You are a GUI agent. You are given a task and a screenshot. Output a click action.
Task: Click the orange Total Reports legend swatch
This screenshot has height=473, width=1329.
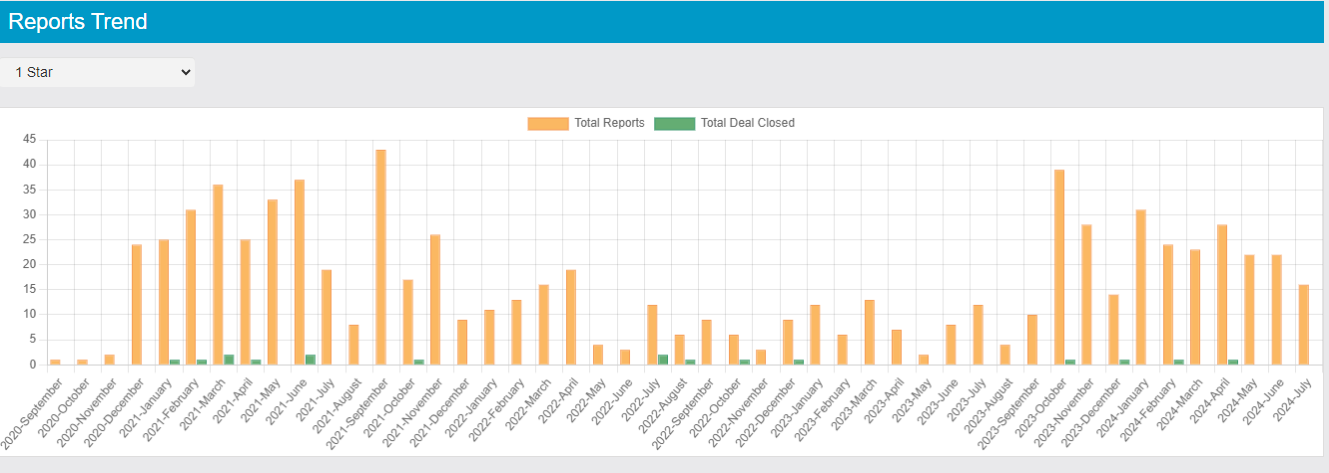coord(548,123)
